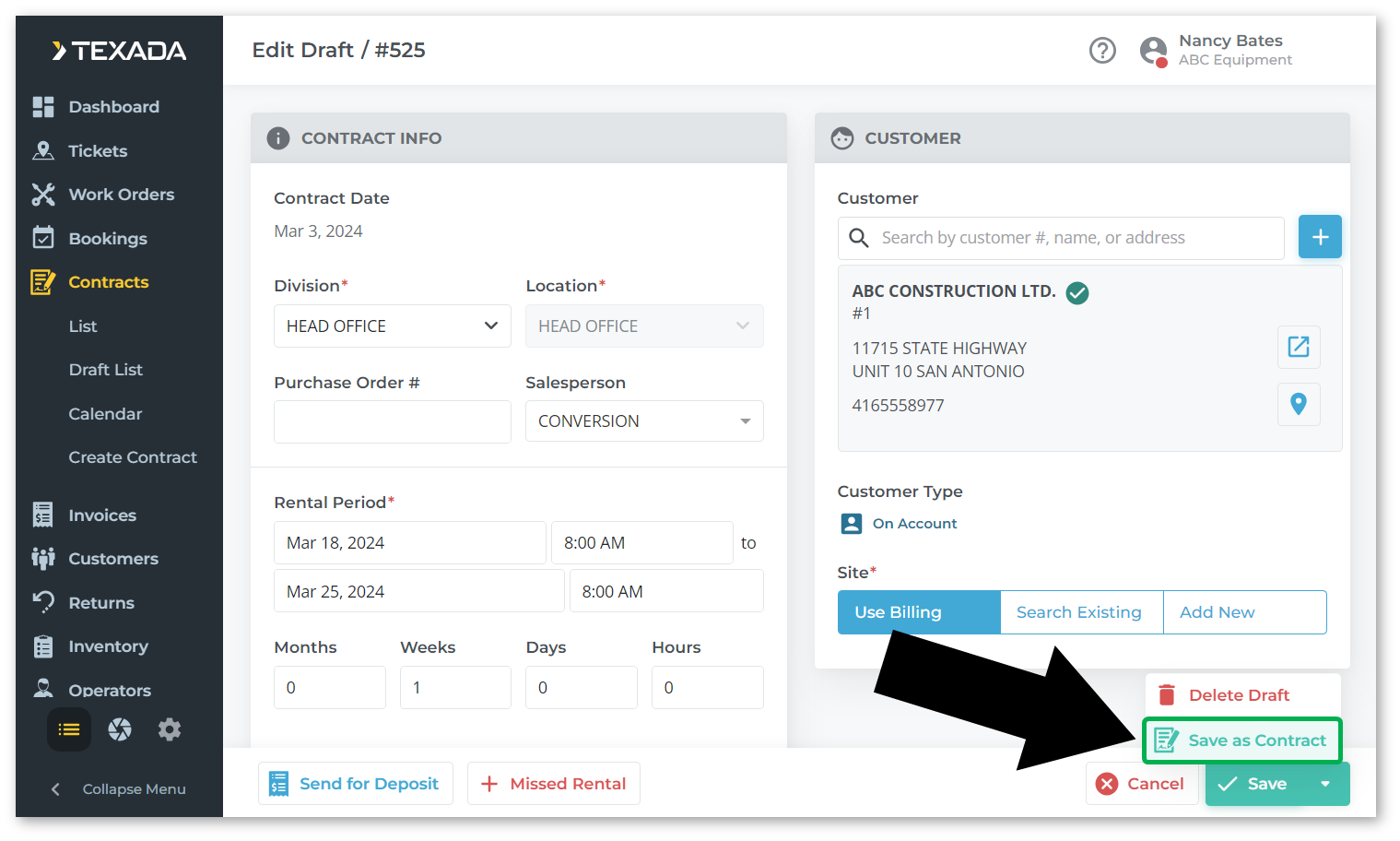Click the Work Orders wrench icon
The height and width of the screenshot is (841, 1400).
pyautogui.click(x=43, y=195)
